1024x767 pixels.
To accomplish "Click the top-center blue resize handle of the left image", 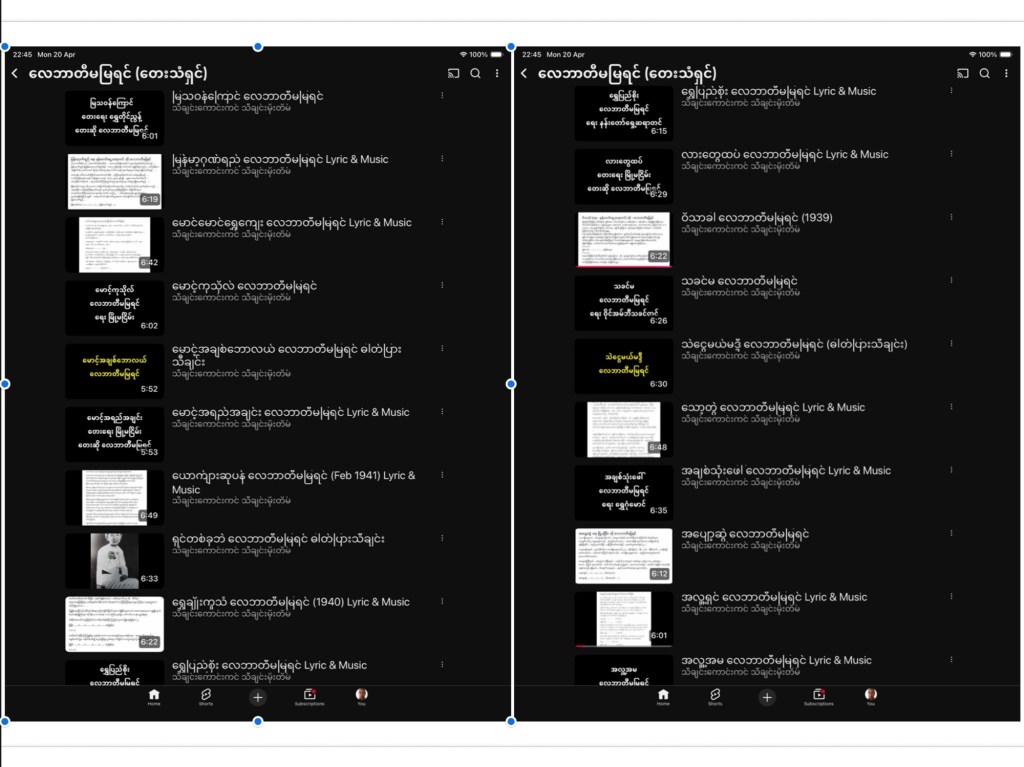I will point(258,47).
